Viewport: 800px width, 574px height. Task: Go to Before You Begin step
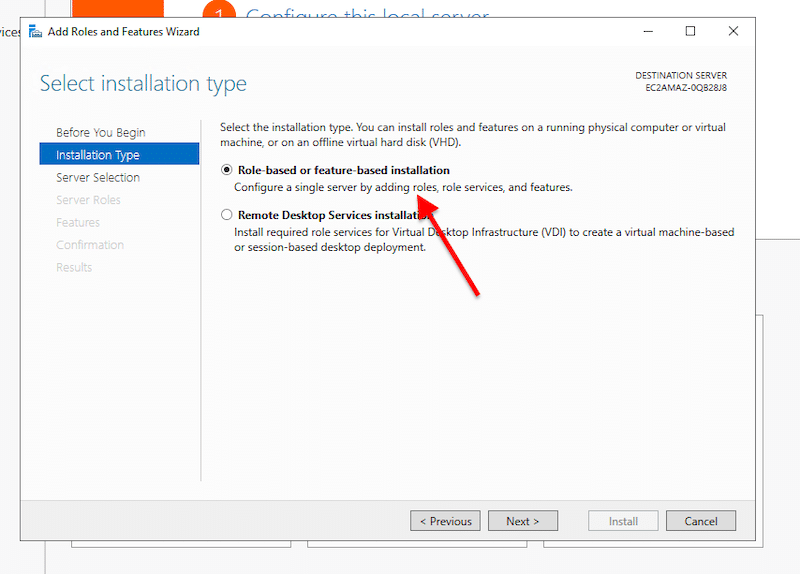click(101, 133)
